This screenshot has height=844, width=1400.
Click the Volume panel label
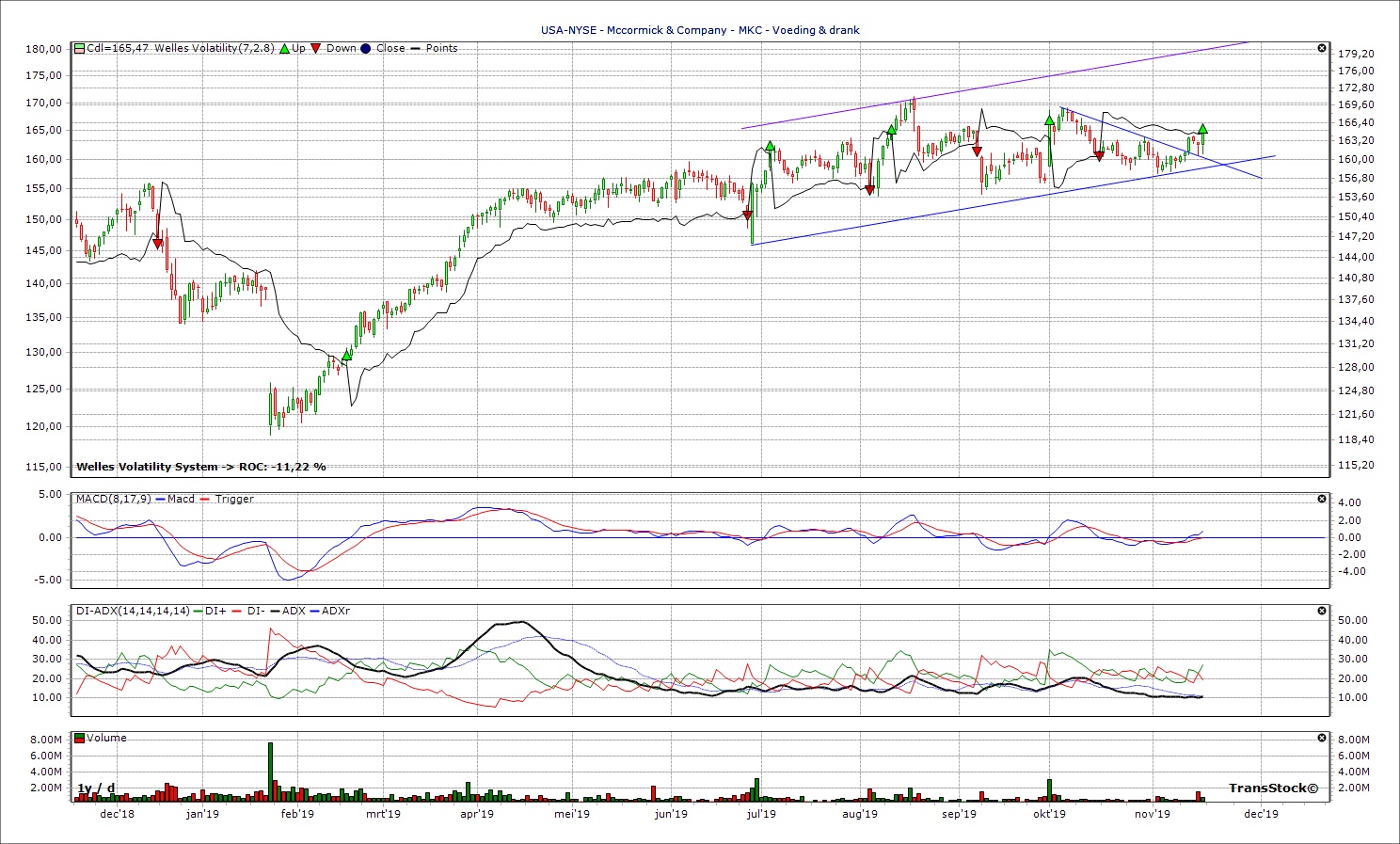[x=106, y=738]
